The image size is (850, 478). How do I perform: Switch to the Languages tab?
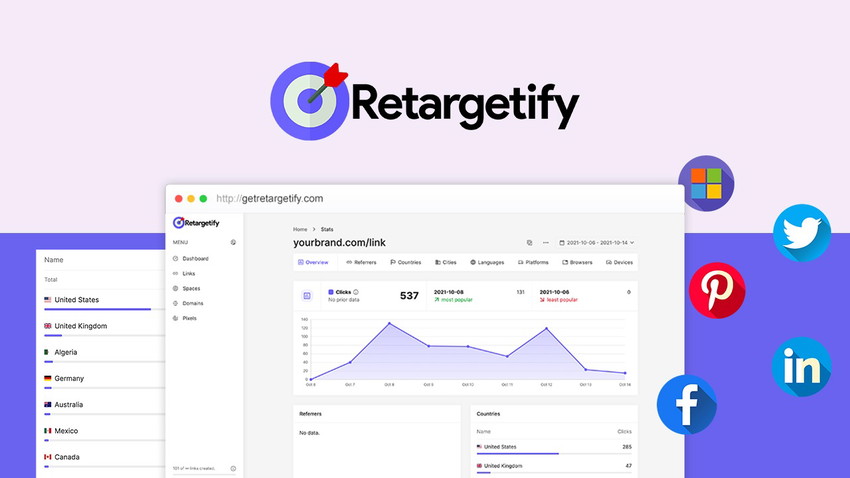[487, 262]
